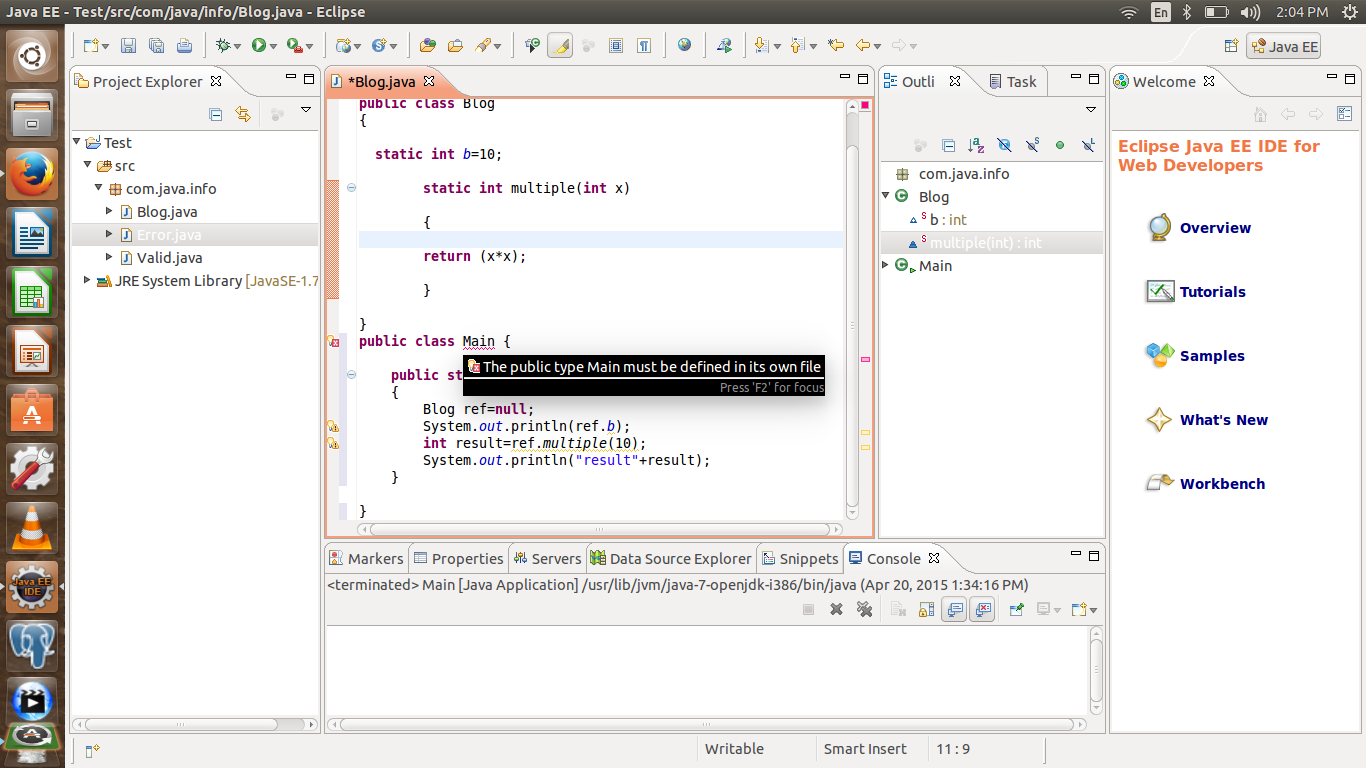Open the Outline view menu dropdown arrow
The image size is (1366, 768).
point(1091,109)
